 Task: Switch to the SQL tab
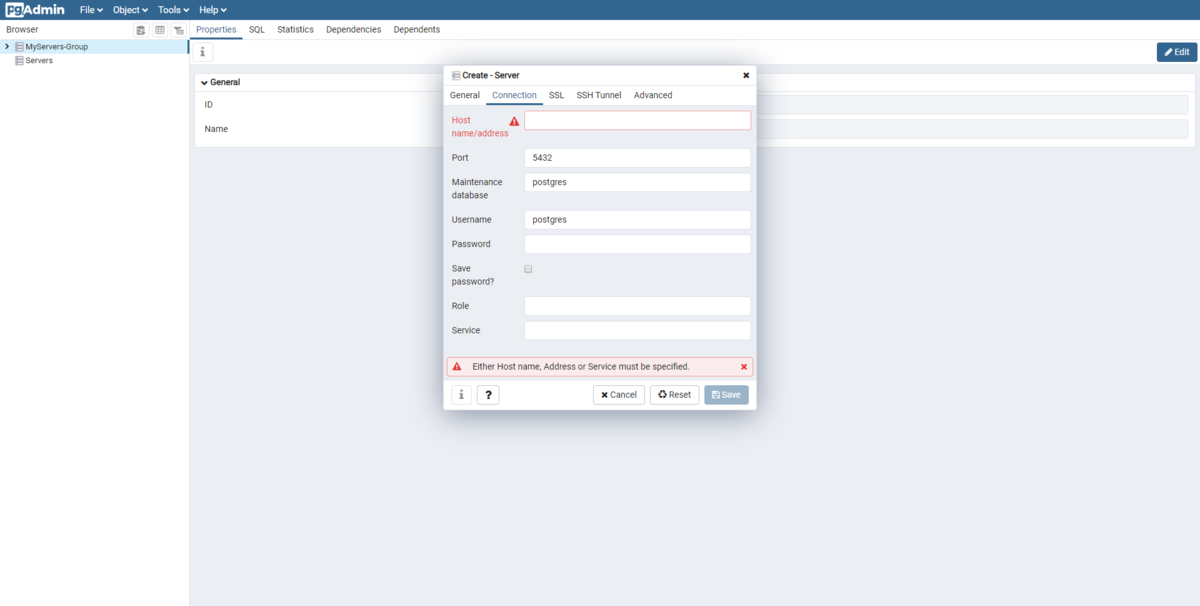[x=257, y=30]
